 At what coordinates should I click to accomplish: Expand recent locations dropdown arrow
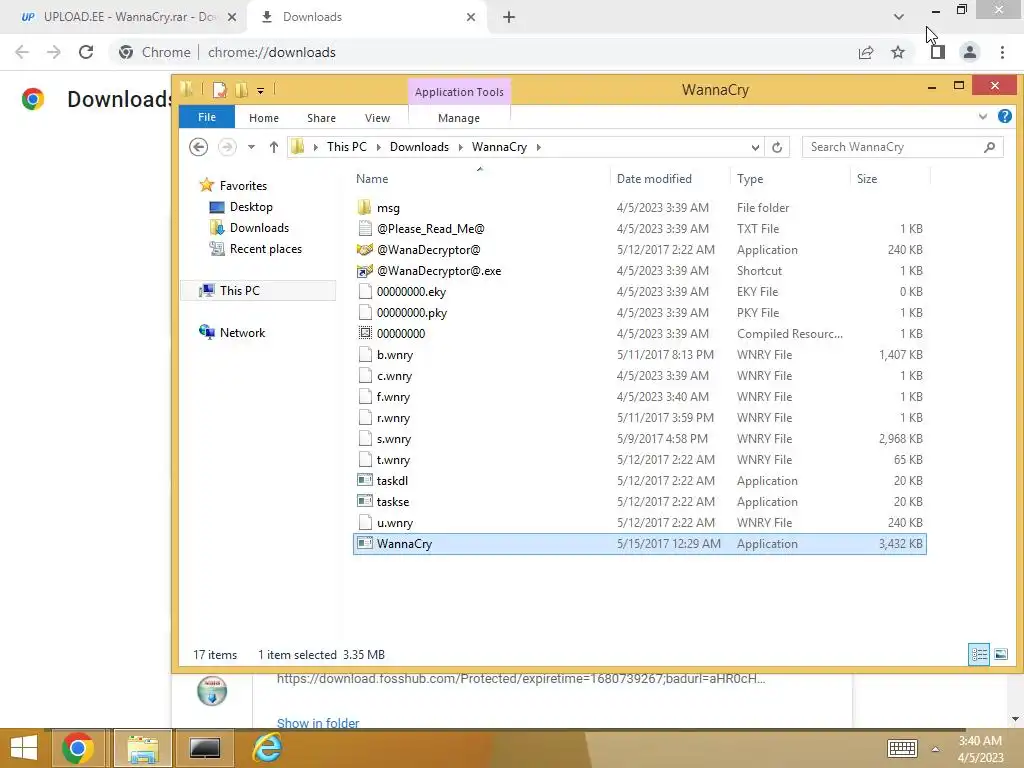pyautogui.click(x=251, y=147)
